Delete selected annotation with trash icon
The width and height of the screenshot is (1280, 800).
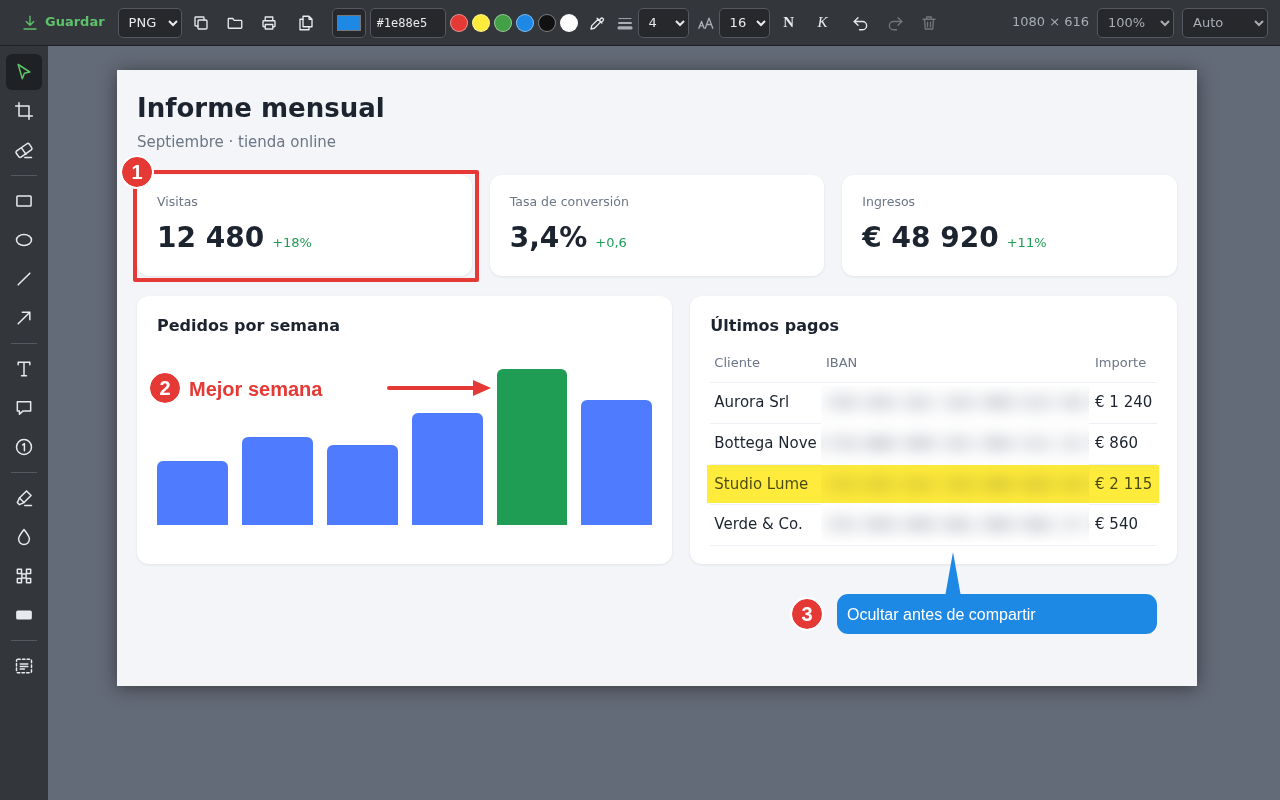929,23
